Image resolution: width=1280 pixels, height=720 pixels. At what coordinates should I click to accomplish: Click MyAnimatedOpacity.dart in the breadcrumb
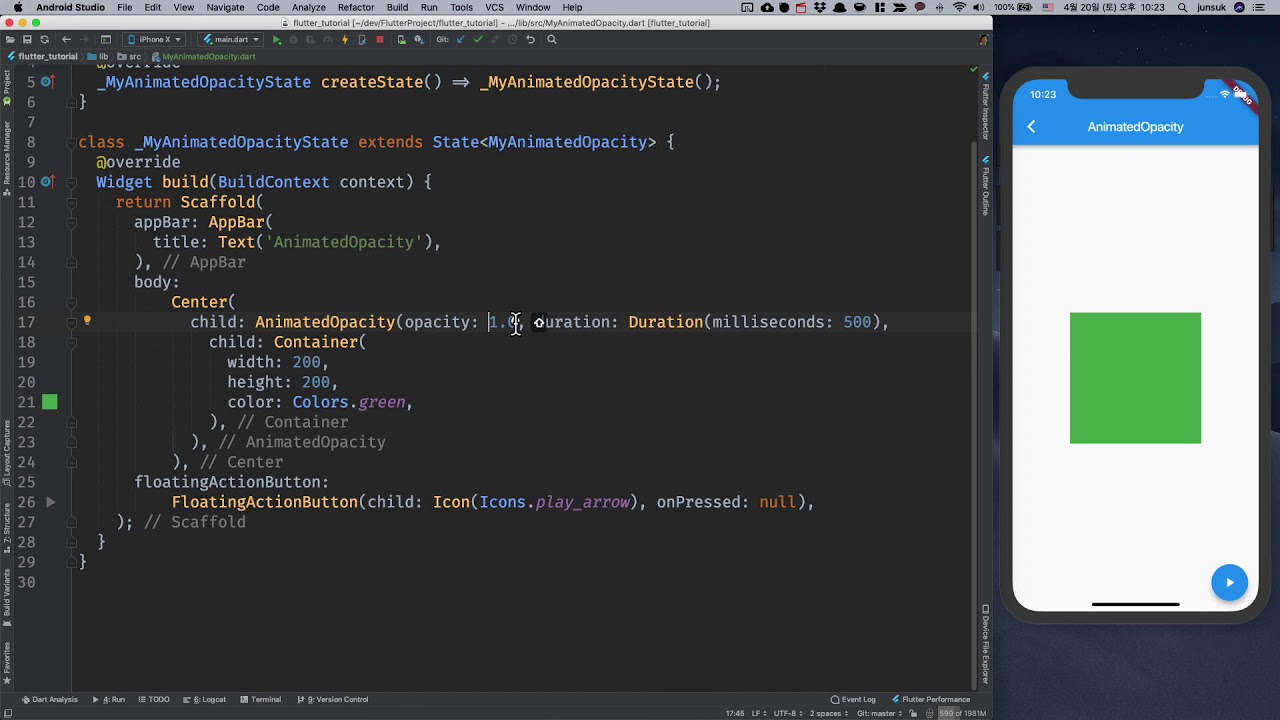click(x=204, y=56)
